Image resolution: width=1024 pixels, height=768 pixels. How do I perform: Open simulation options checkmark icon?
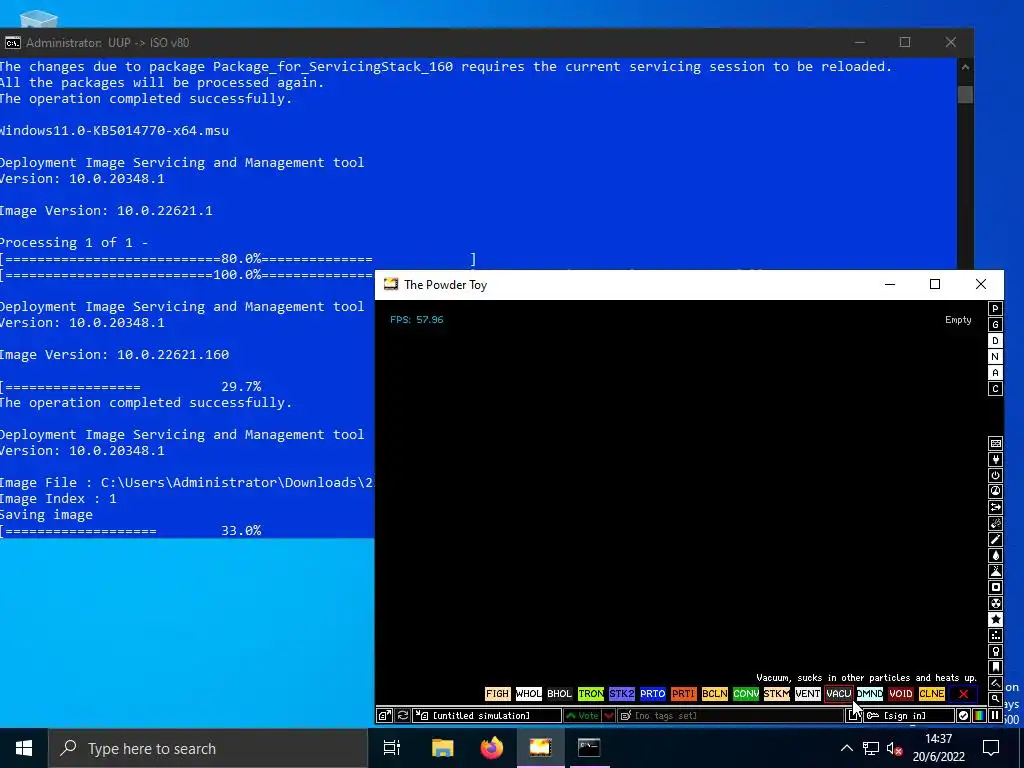963,716
